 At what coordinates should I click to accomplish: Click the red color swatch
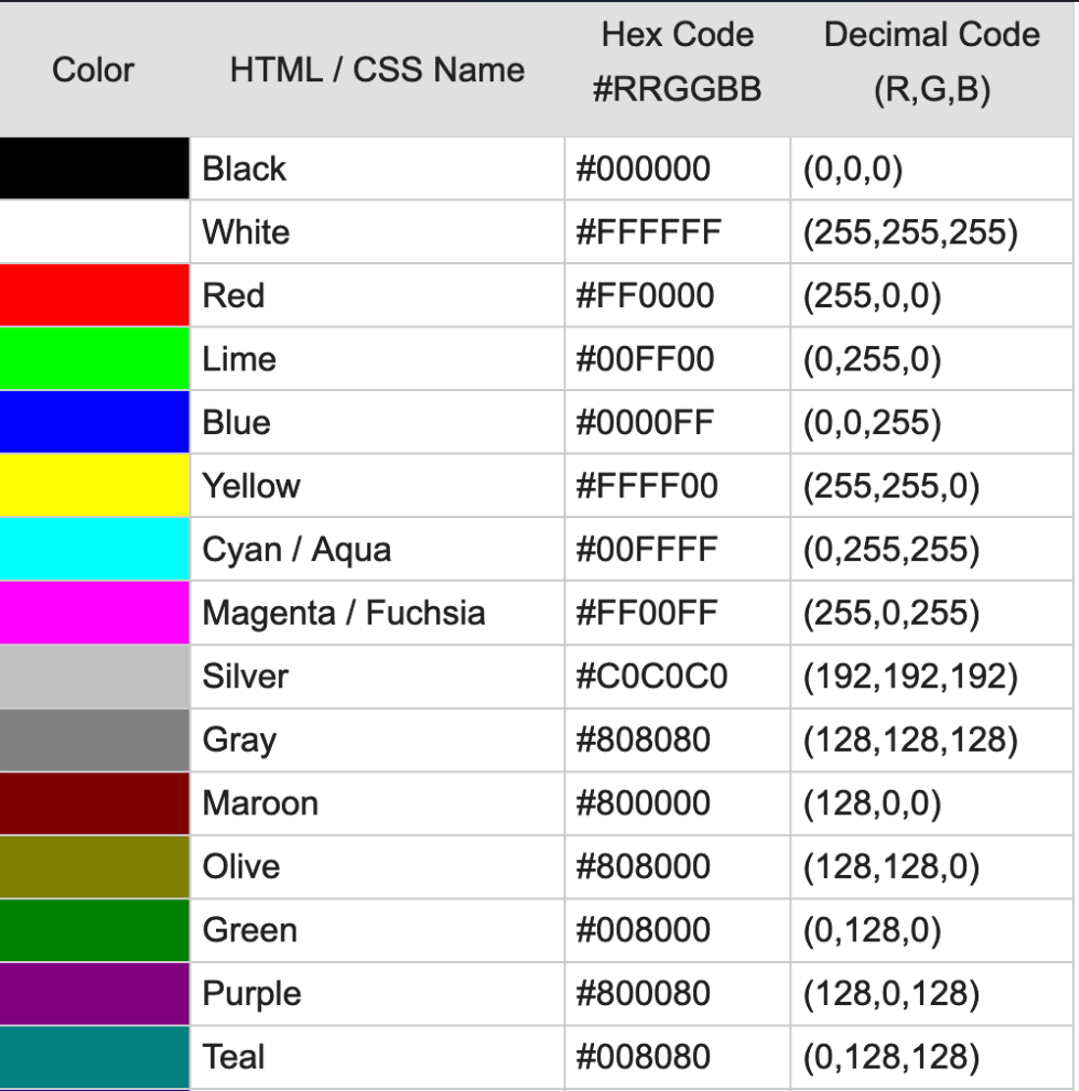point(94,295)
